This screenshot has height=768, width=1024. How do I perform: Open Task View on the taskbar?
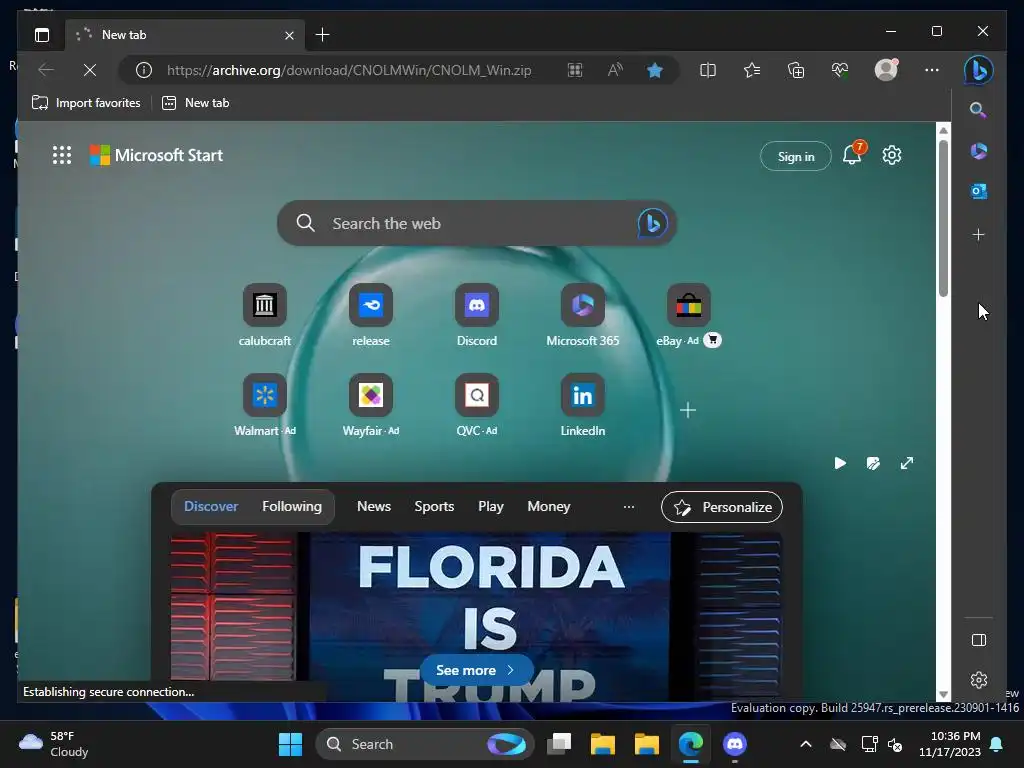pos(559,744)
